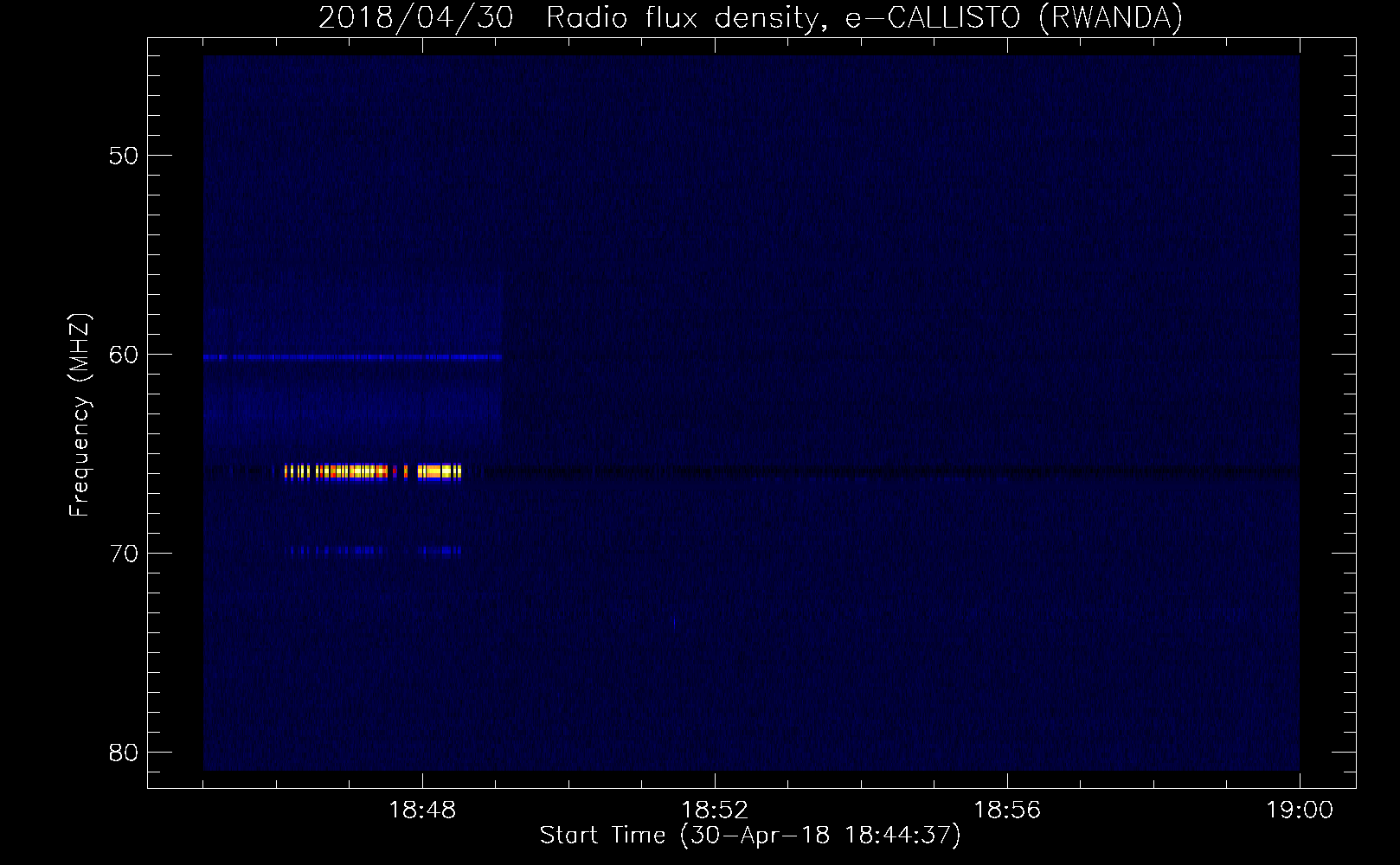This screenshot has height=865, width=1400.
Task: Select the 80 frequency tick label
Action: [124, 753]
